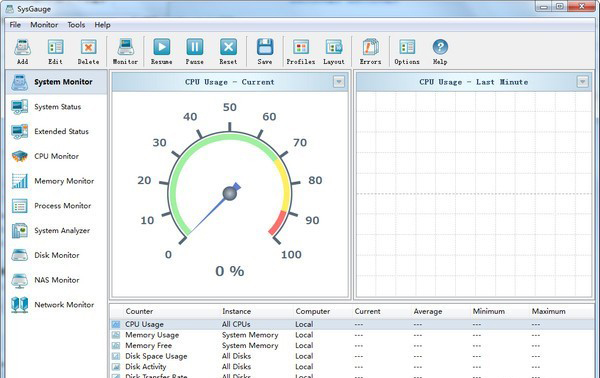This screenshot has width=600, height=378.
Task: Open CPU Monitor in the sidebar
Action: click(57, 156)
